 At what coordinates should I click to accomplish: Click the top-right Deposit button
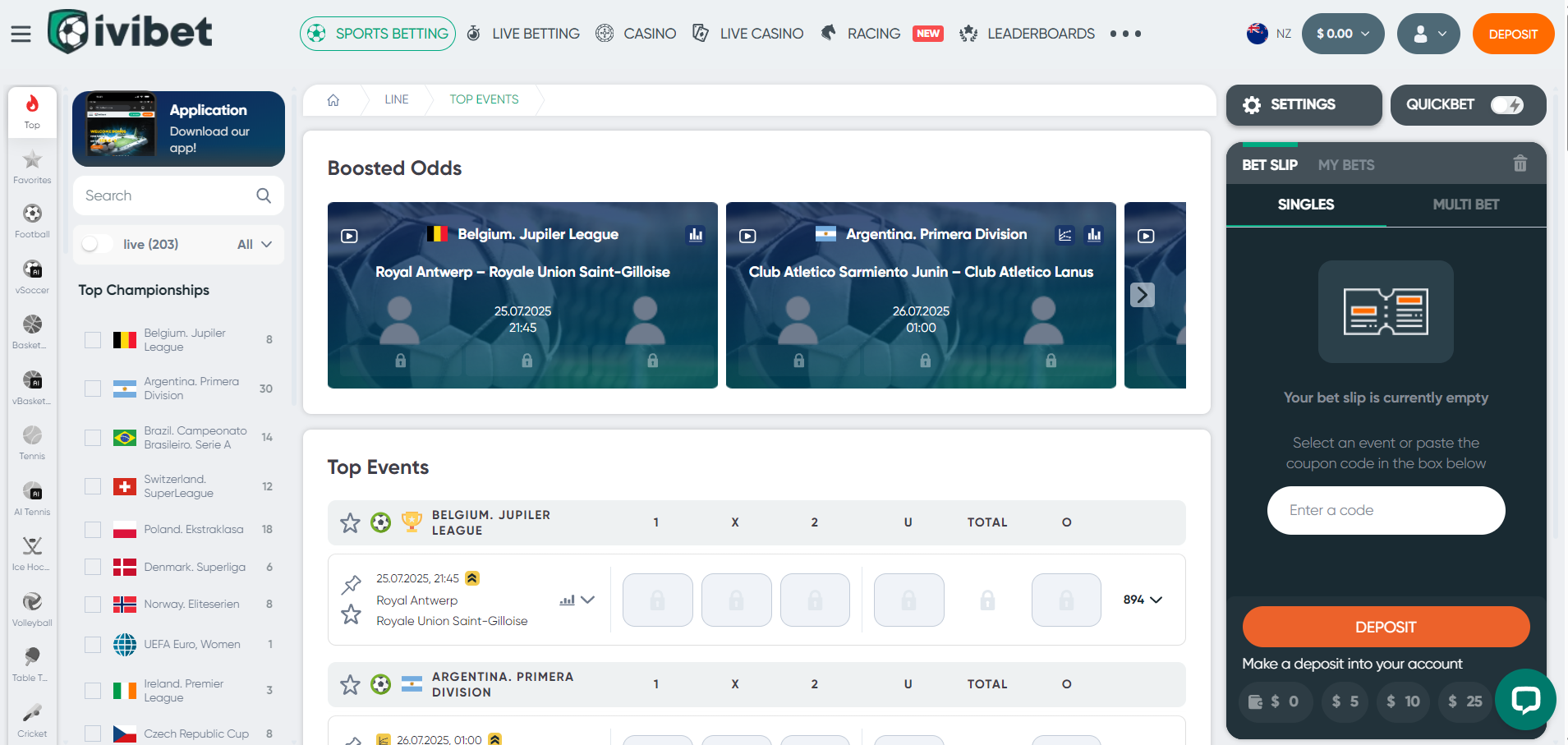point(1513,34)
